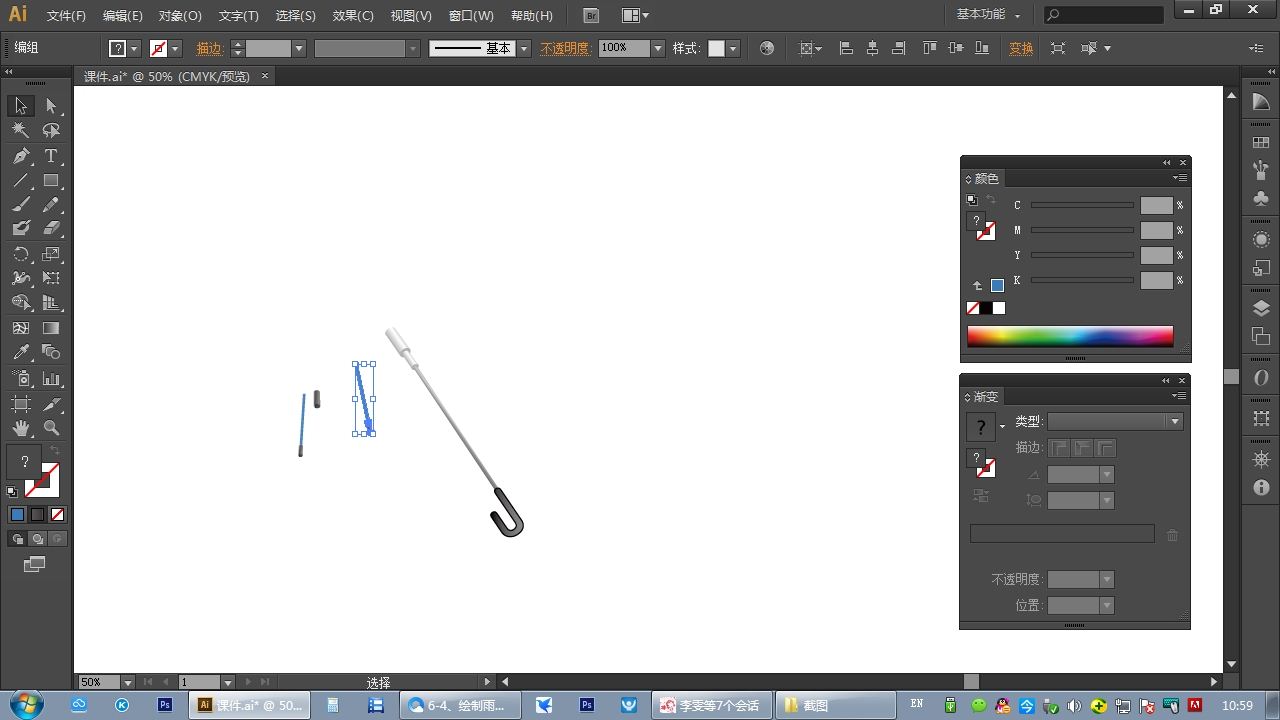This screenshot has width=1280, height=720.
Task: Select the Column Graph tool
Action: click(x=51, y=379)
